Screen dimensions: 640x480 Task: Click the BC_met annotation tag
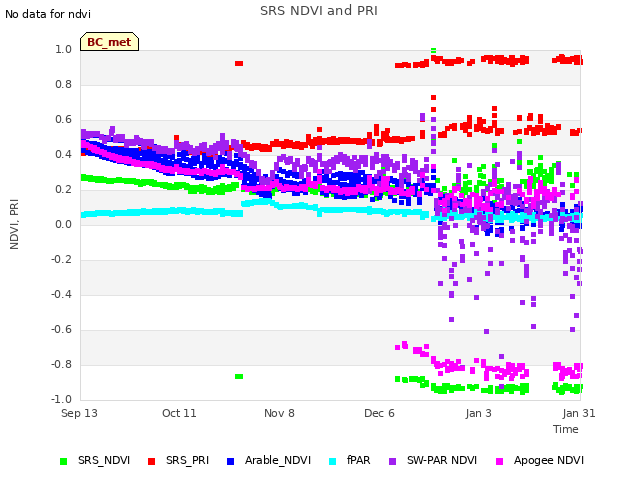click(109, 42)
